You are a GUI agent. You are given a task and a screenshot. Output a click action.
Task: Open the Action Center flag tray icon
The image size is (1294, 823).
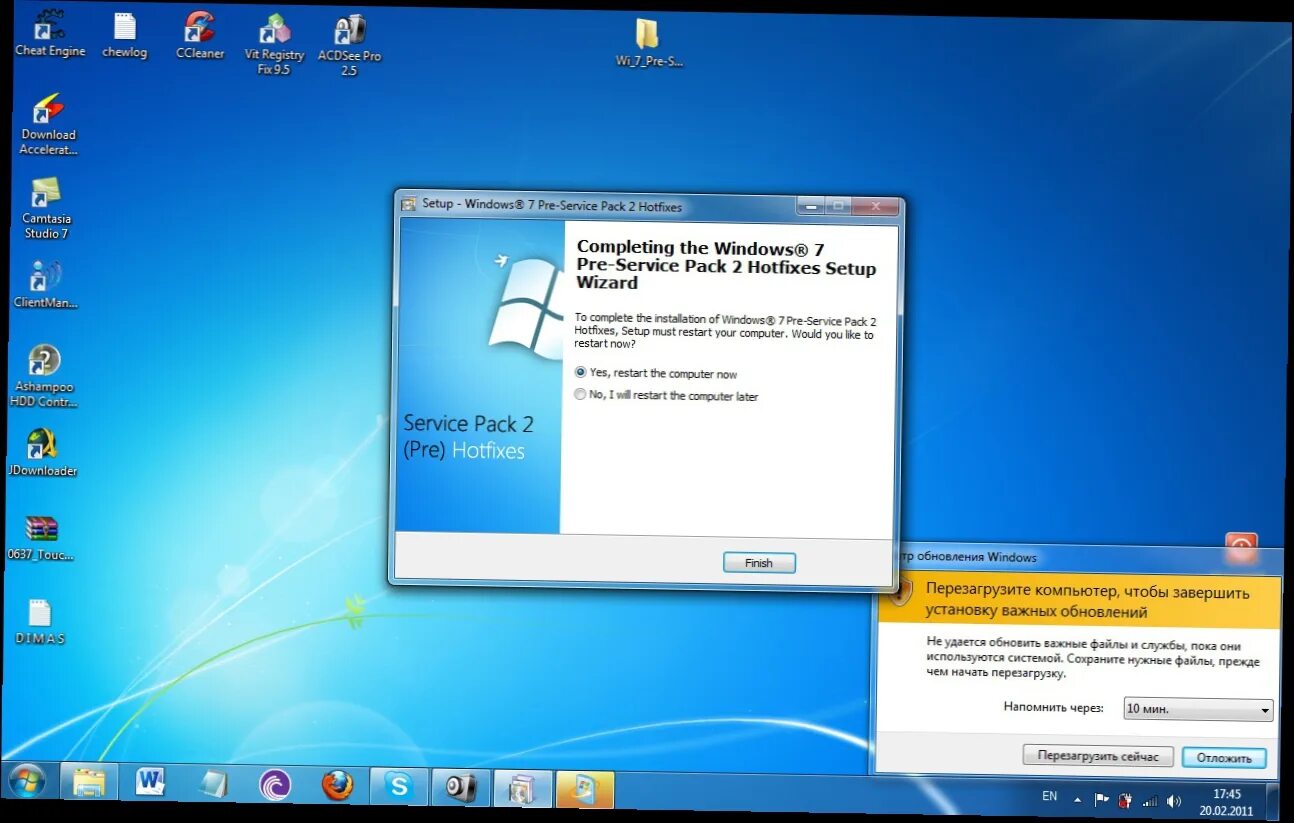(1101, 799)
